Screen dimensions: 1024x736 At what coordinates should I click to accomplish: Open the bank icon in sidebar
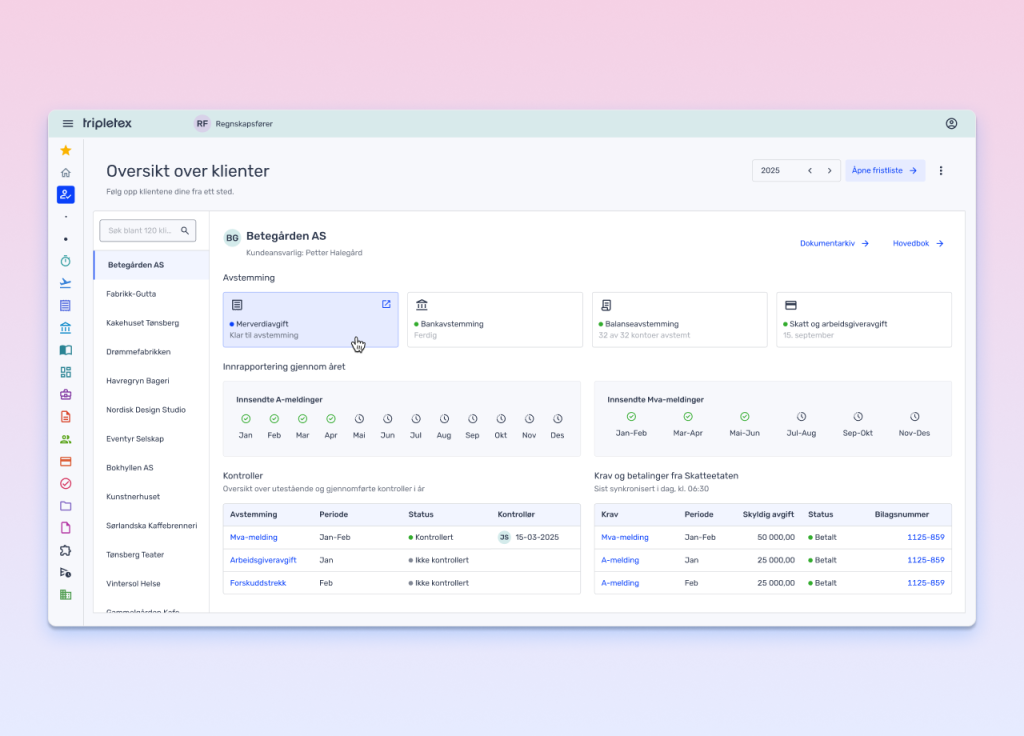point(66,327)
